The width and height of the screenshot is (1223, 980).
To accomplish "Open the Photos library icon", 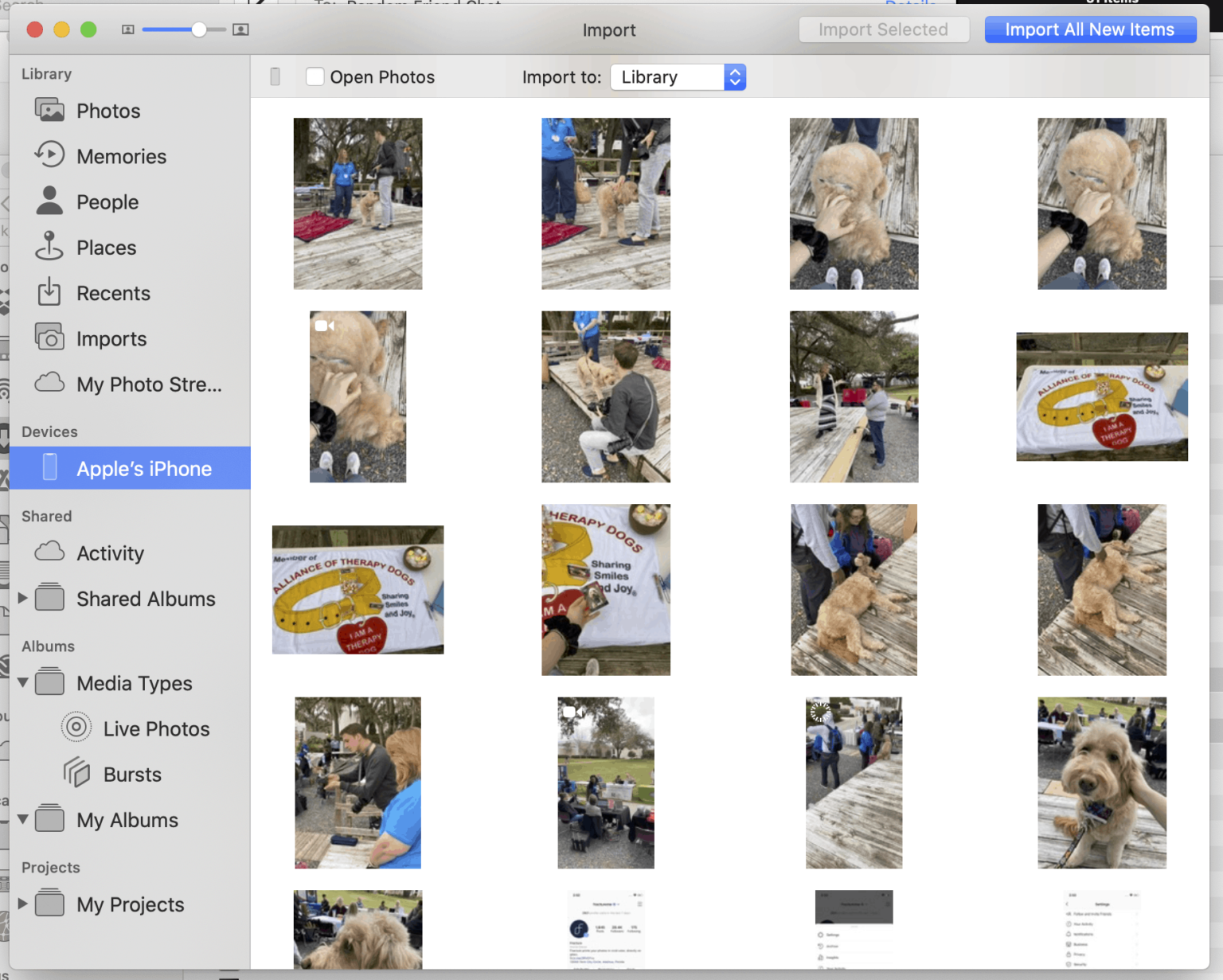I will [49, 111].
